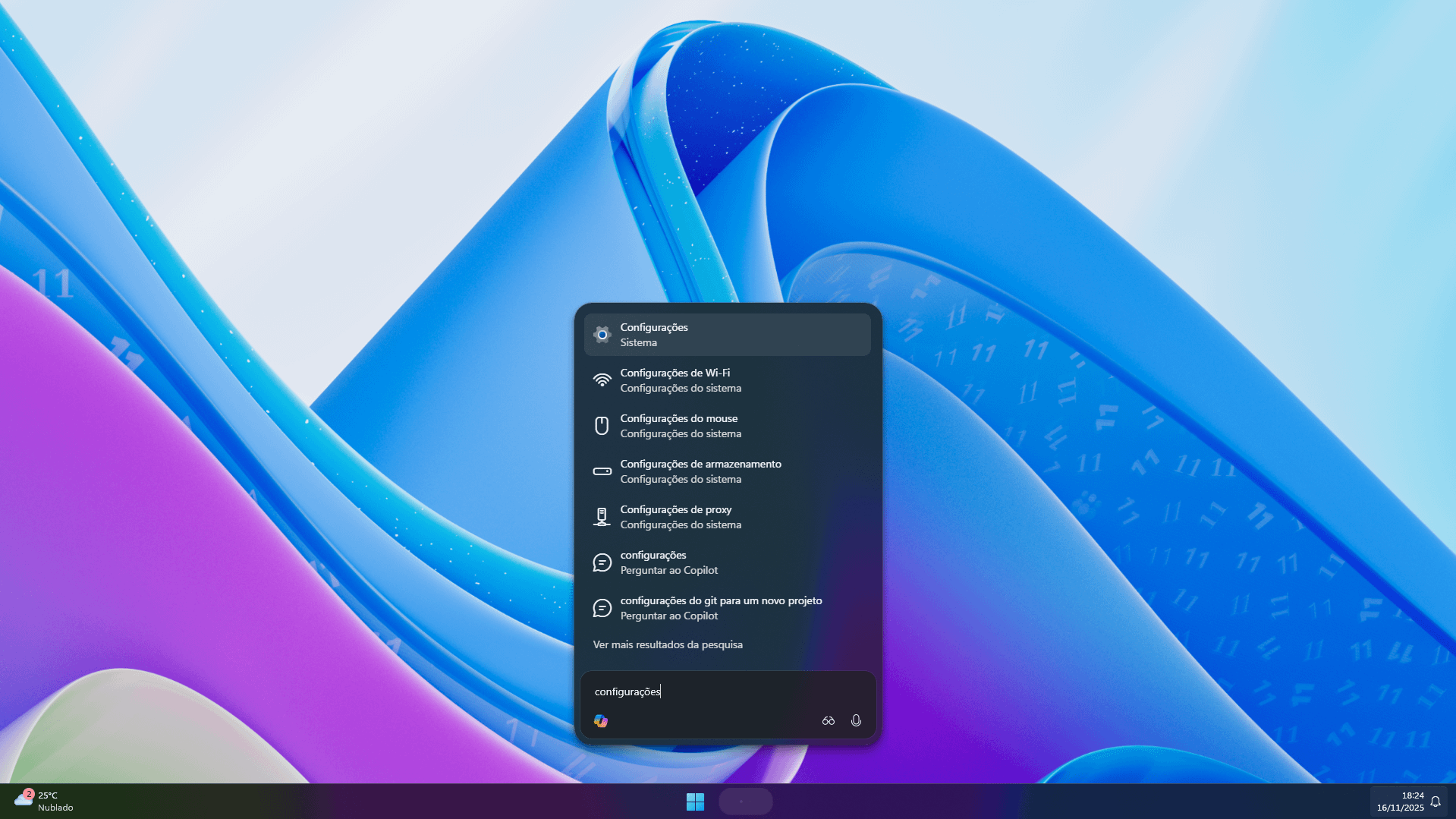The height and width of the screenshot is (819, 1456).
Task: Select the 'Configurações de Wi-Fi' result text
Action: coord(675,373)
